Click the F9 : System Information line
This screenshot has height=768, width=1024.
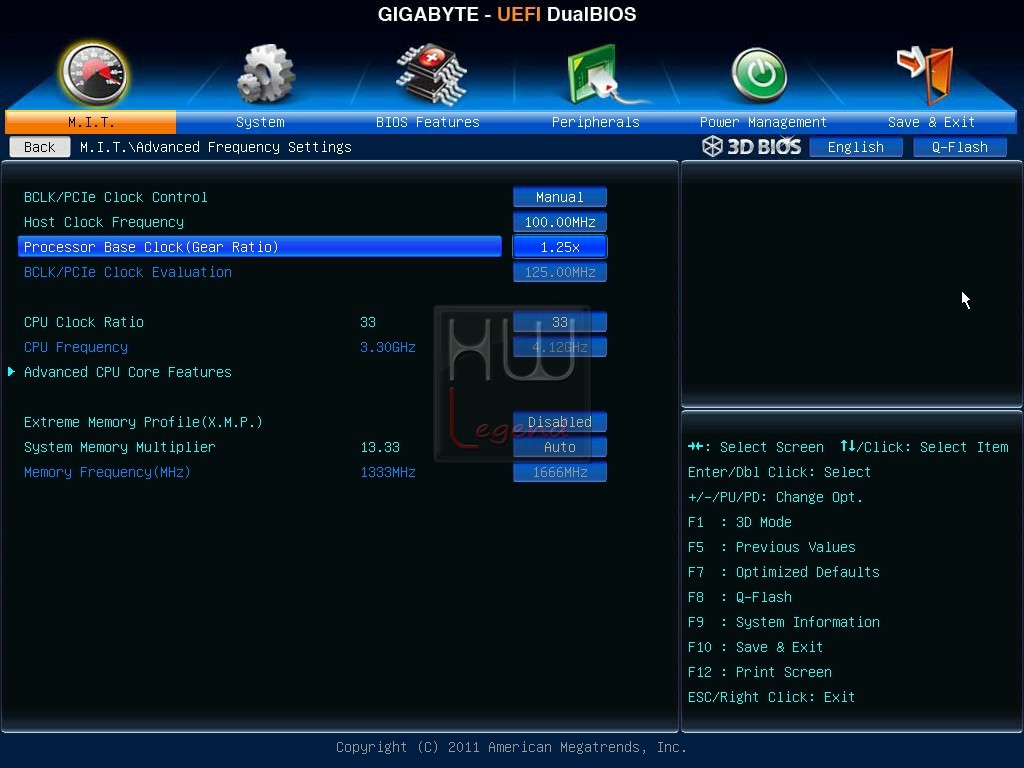click(784, 622)
